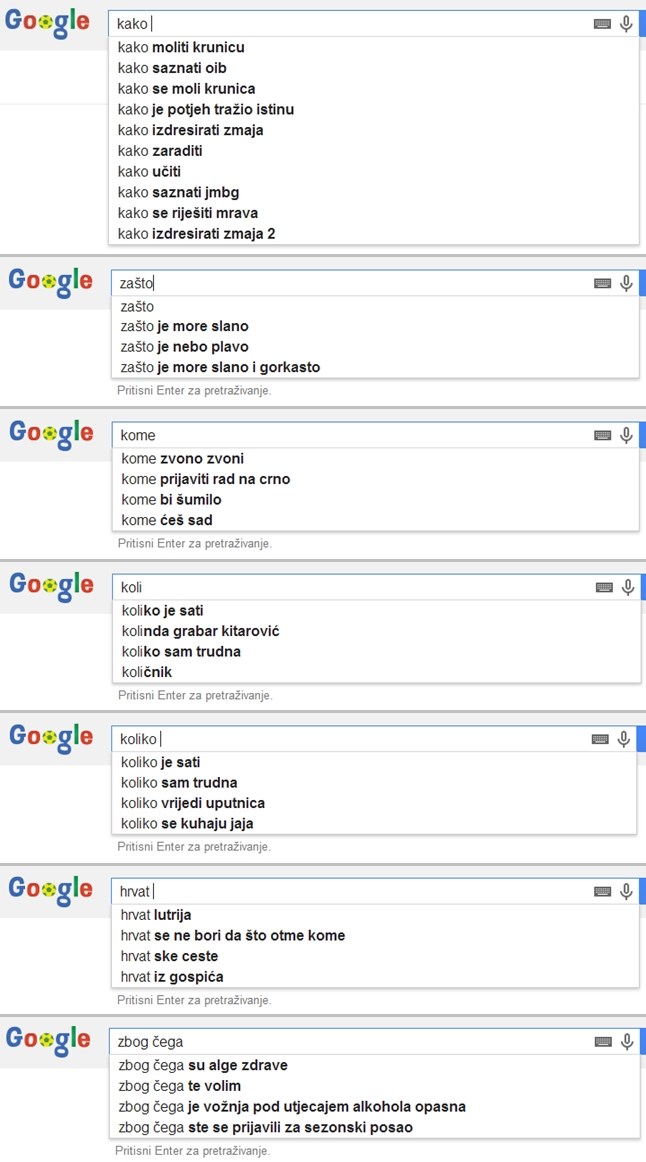Click the voice search mic beside 'koliko'

[626, 738]
